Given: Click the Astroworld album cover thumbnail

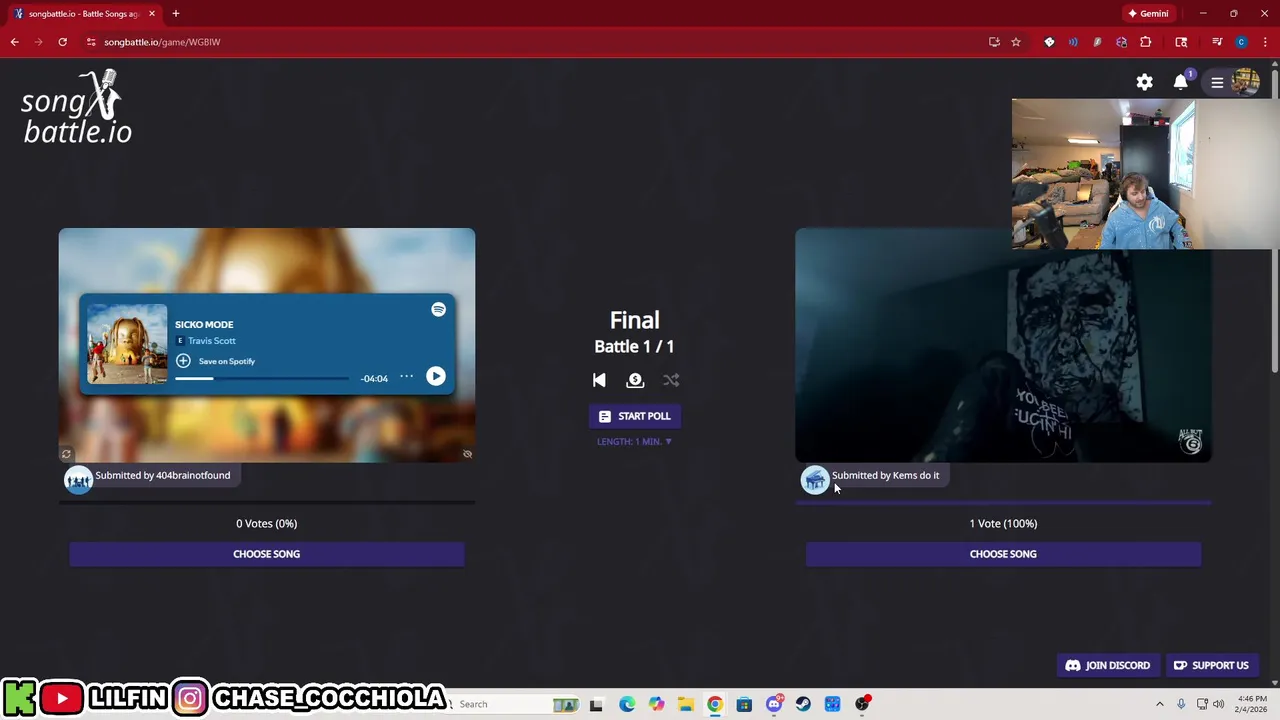Looking at the screenshot, I should coord(127,344).
